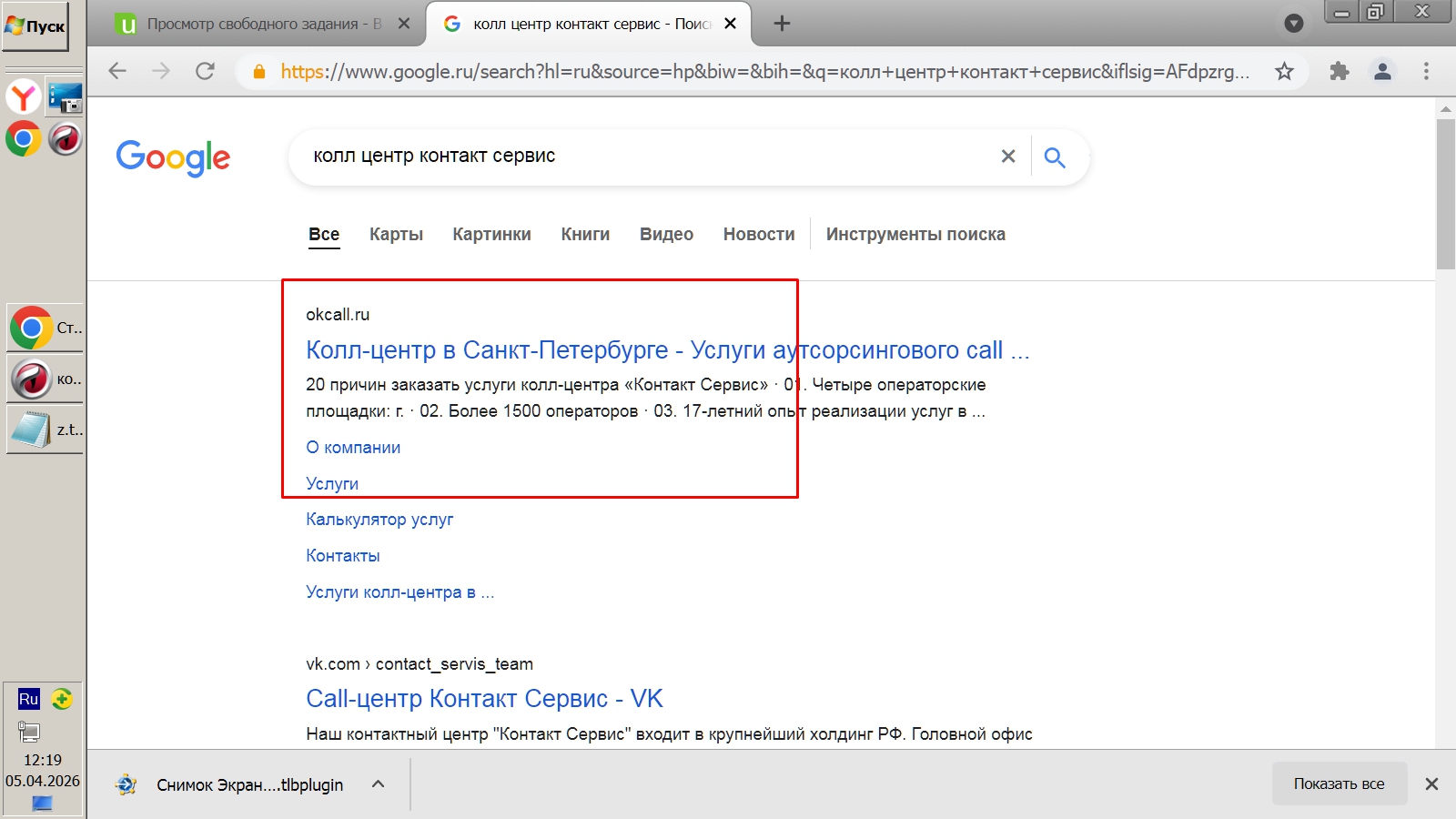Open 'Услуги колл-центра в ...' sitelink
Image resolution: width=1456 pixels, height=819 pixels.
[x=400, y=592]
